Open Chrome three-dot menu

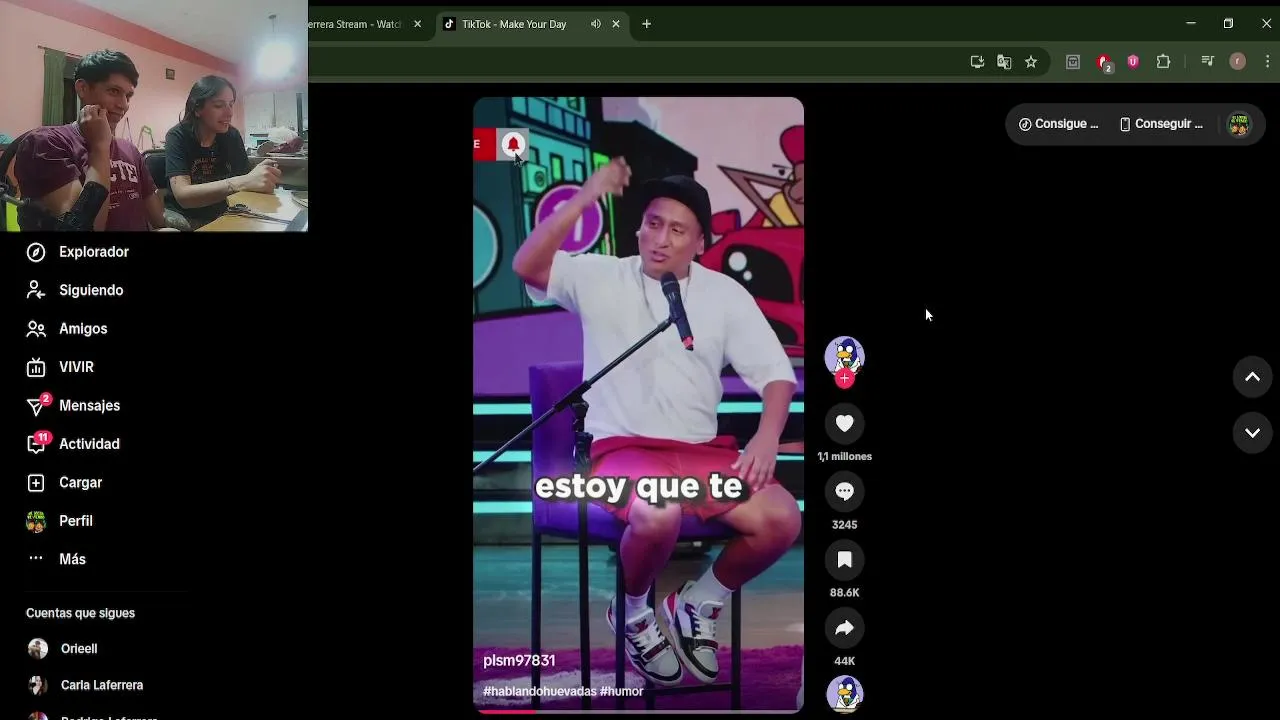coord(1267,62)
